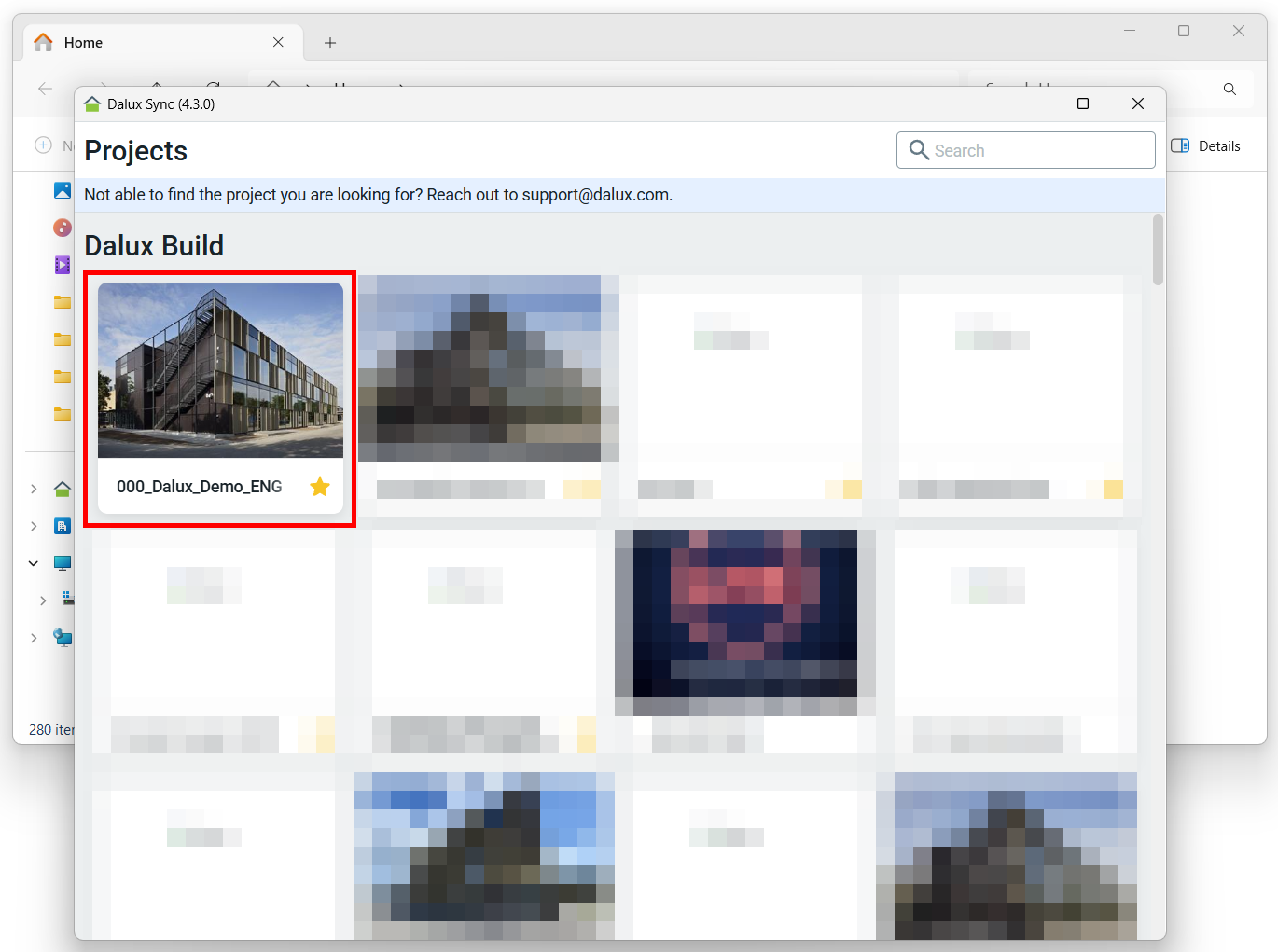The image size is (1278, 952).
Task: Select the Videos icon in Explorer sidebar
Action: coord(63,265)
